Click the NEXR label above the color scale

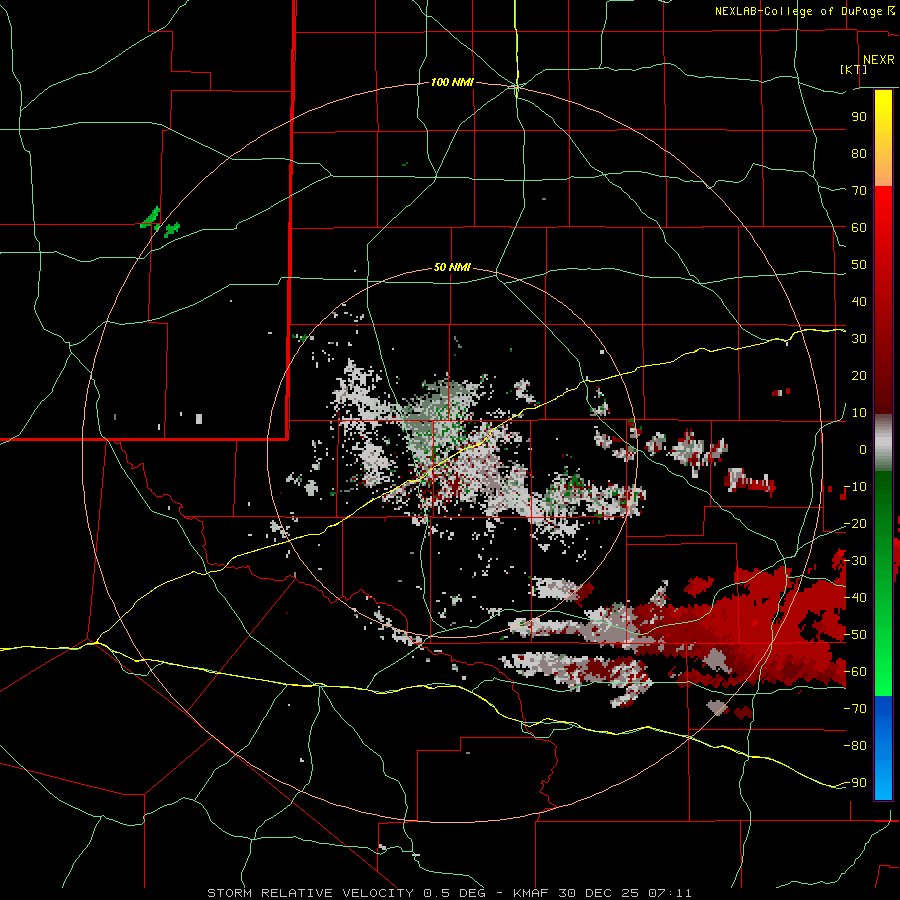[878, 60]
